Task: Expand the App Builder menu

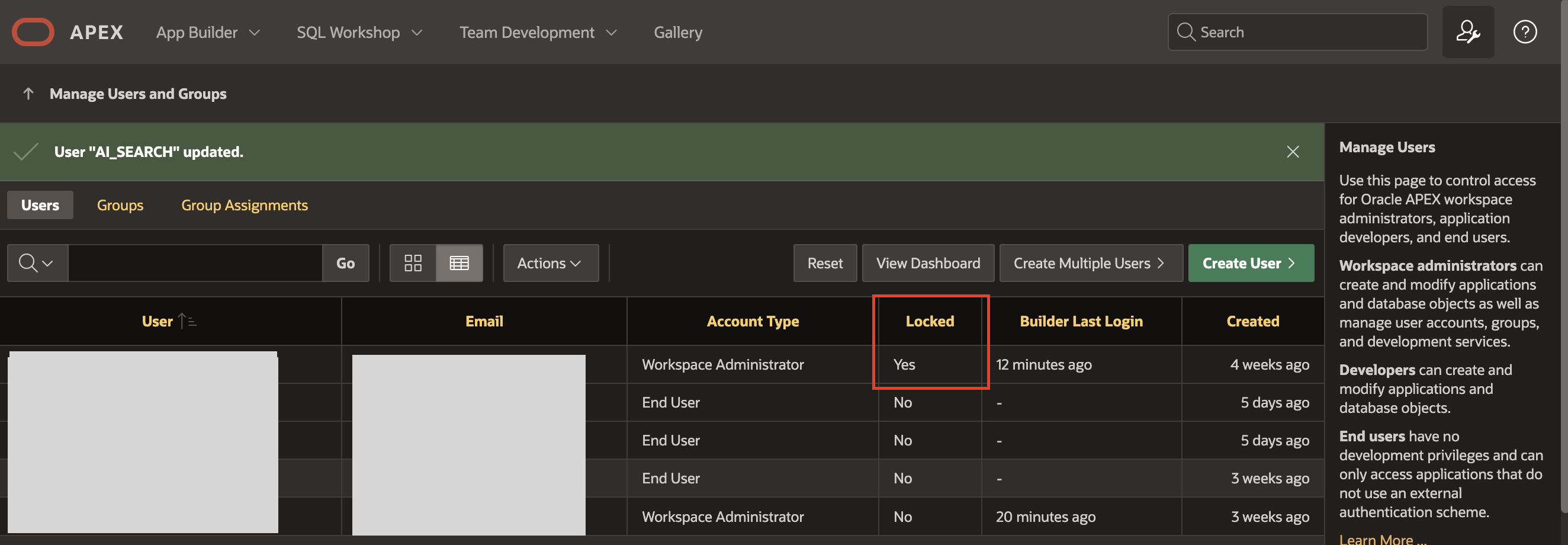Action: (208, 32)
